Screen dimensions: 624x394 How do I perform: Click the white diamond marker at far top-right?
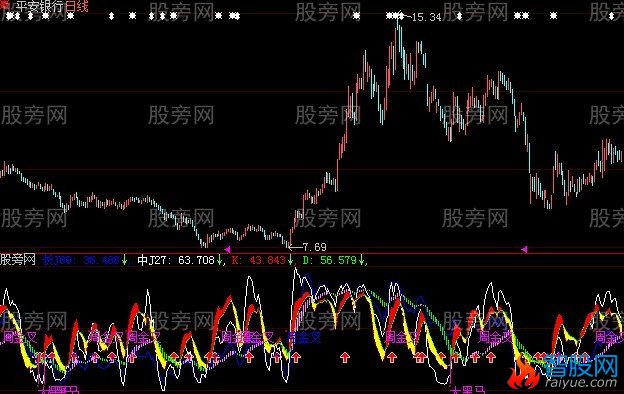tap(612, 16)
